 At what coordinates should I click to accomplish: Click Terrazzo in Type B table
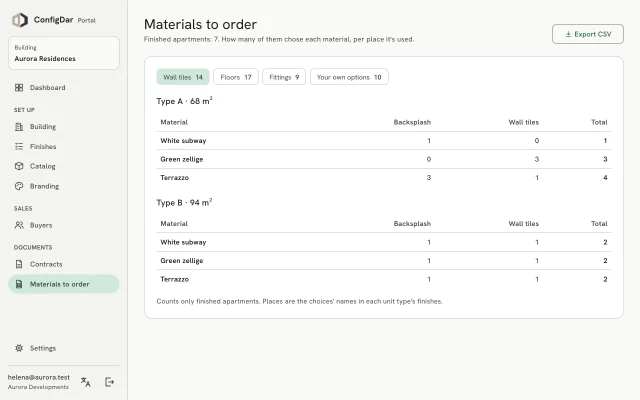[175, 279]
